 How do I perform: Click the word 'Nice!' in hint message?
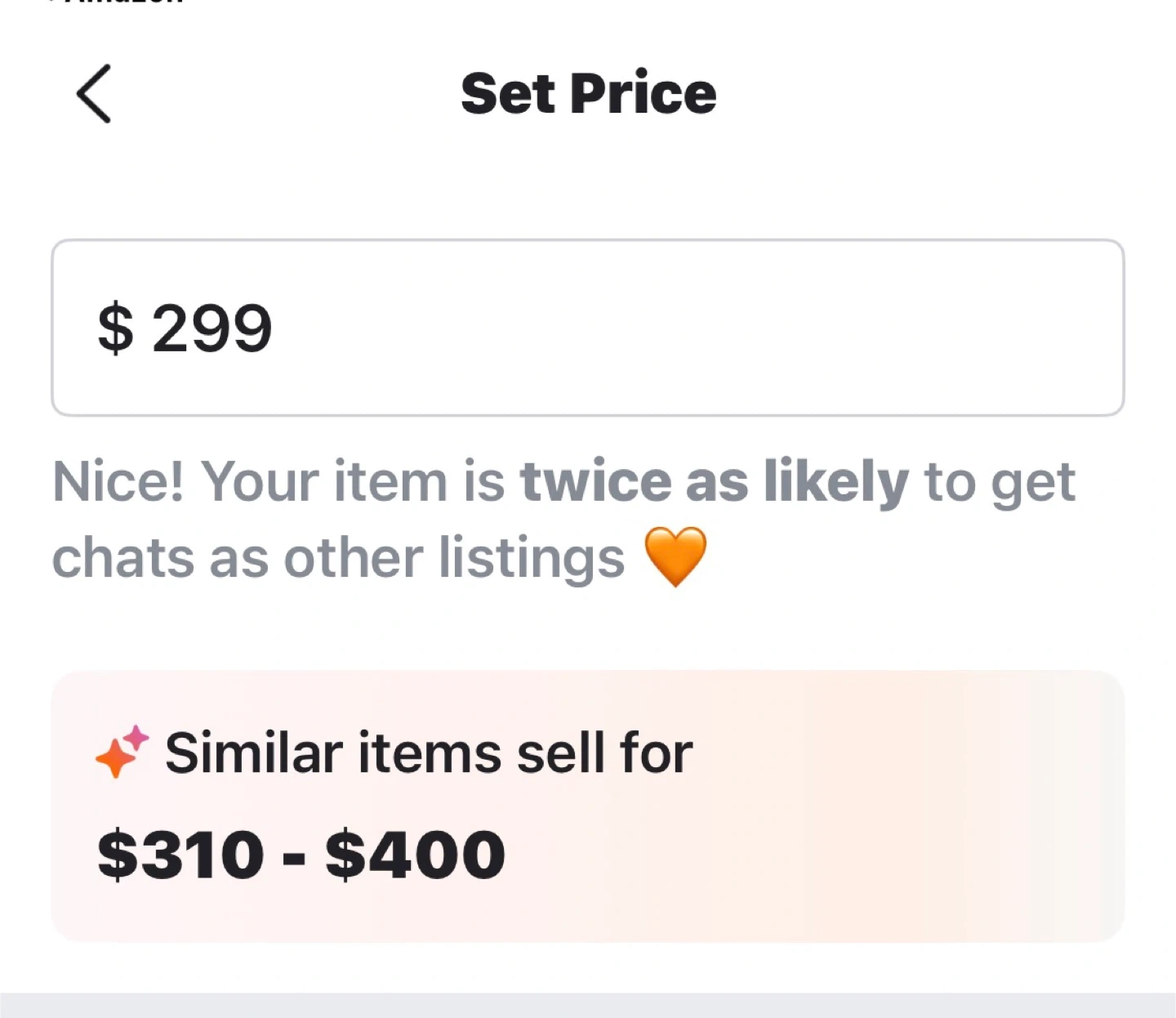118,481
